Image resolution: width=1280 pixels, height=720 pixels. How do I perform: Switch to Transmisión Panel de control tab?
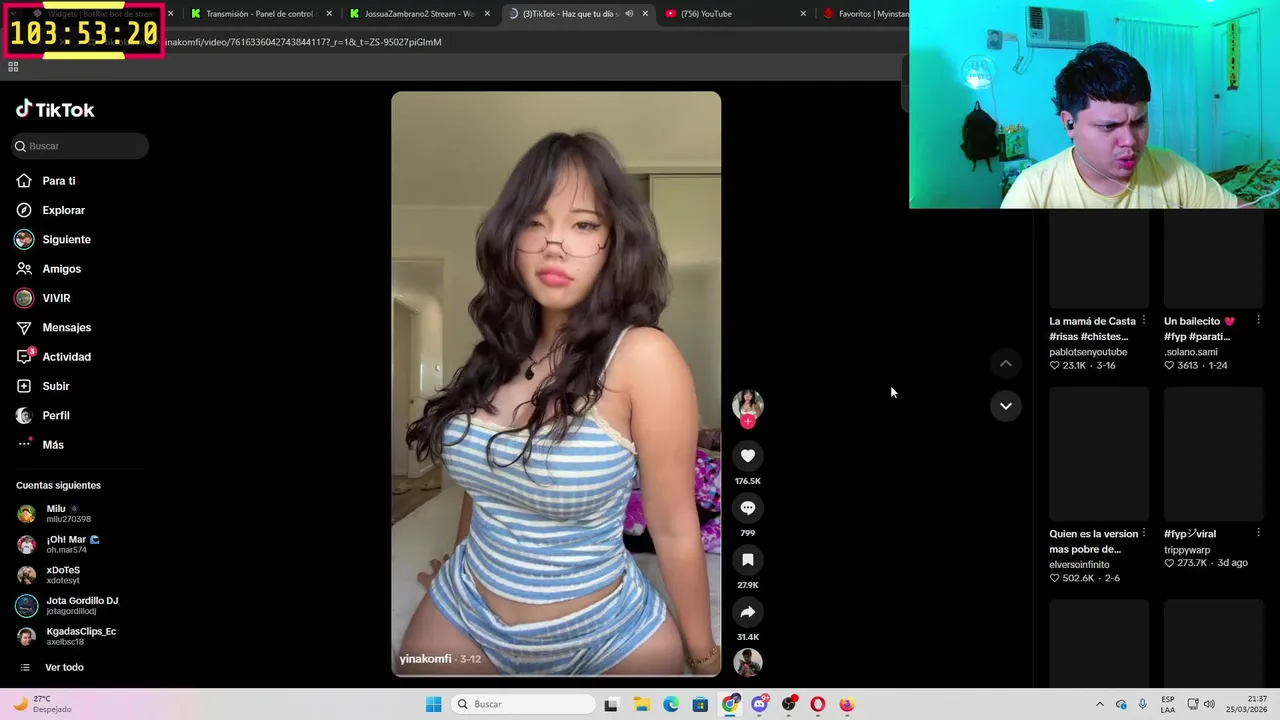260,14
